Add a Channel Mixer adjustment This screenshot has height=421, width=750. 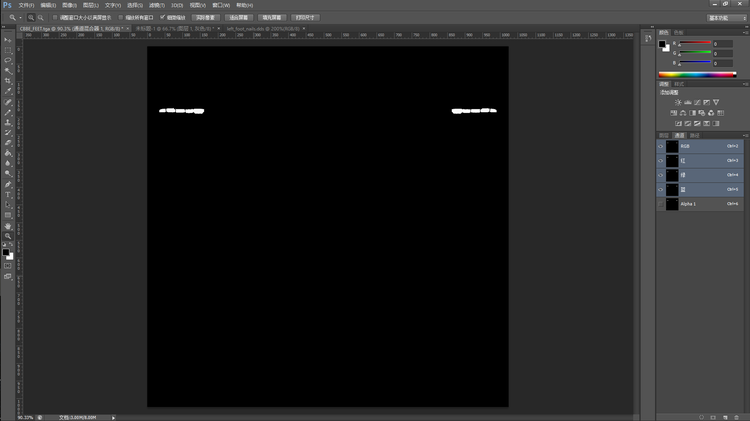[711, 113]
